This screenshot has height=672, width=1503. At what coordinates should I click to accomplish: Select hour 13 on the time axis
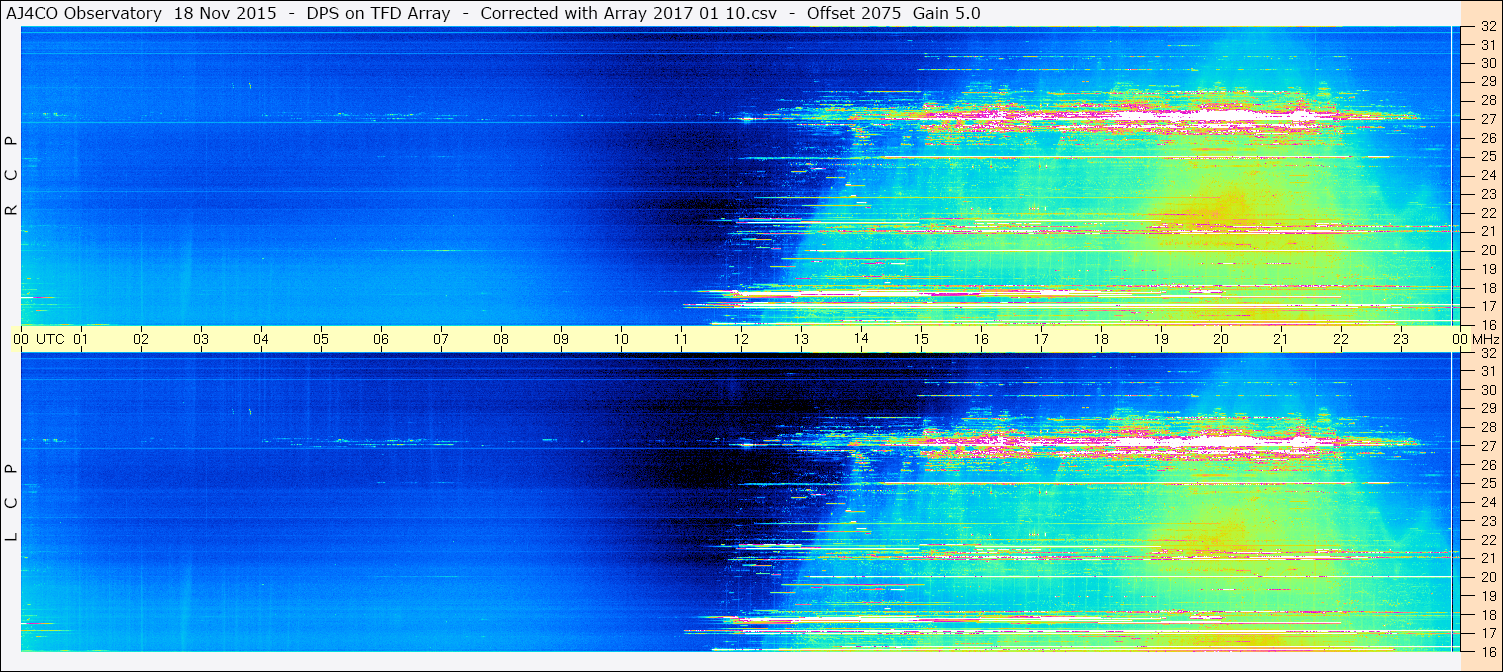tap(801, 339)
